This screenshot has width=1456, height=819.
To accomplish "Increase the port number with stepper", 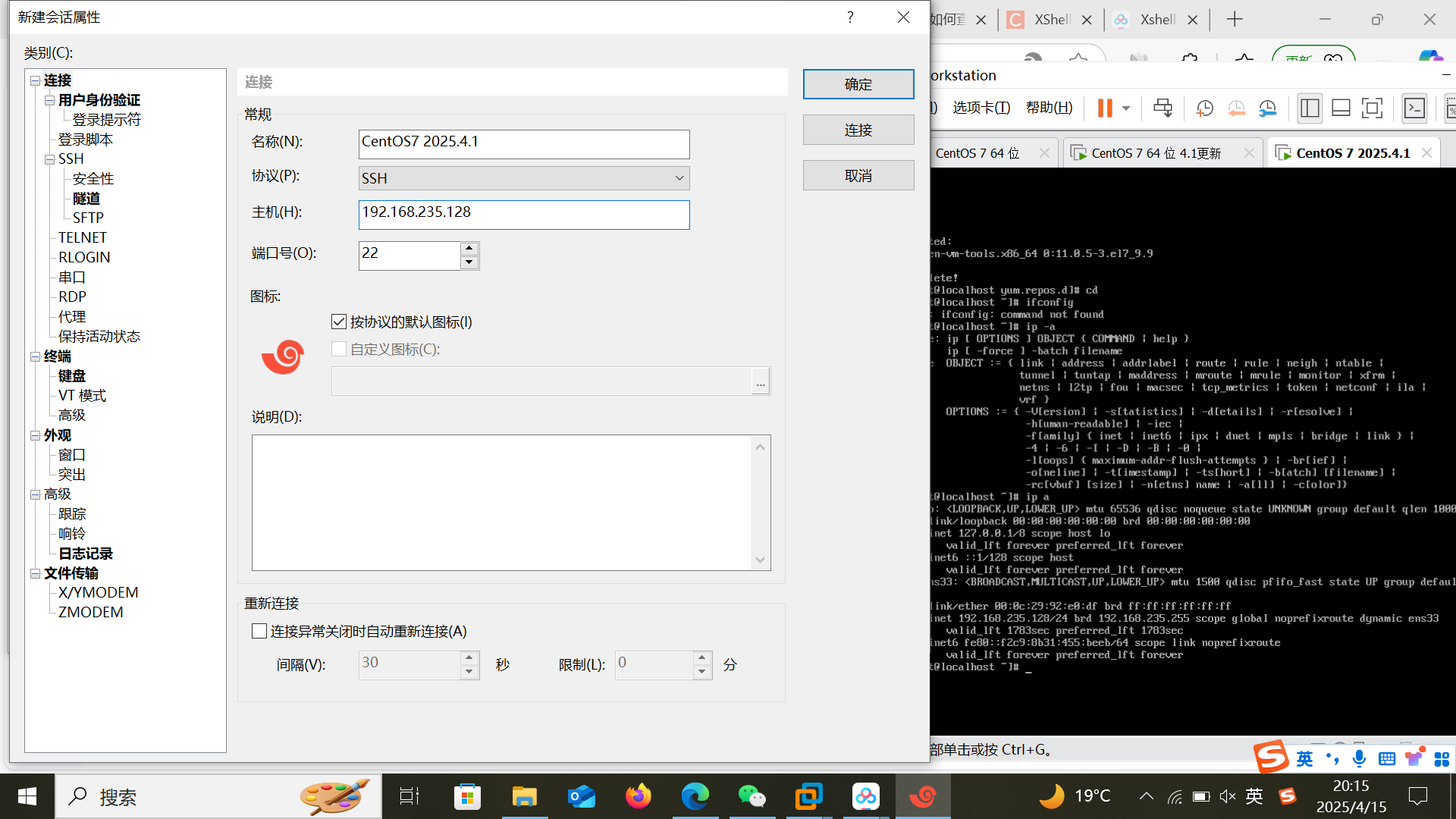I will coord(469,248).
